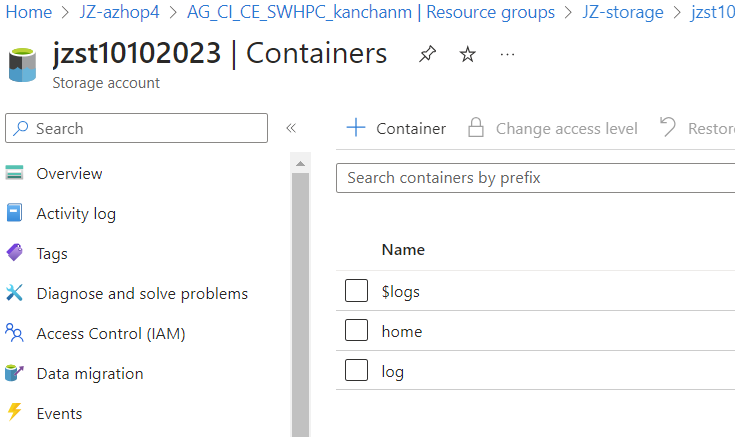Go to JZ-azhop4 breadcrumb
Image resolution: width=735 pixels, height=437 pixels.
119,12
